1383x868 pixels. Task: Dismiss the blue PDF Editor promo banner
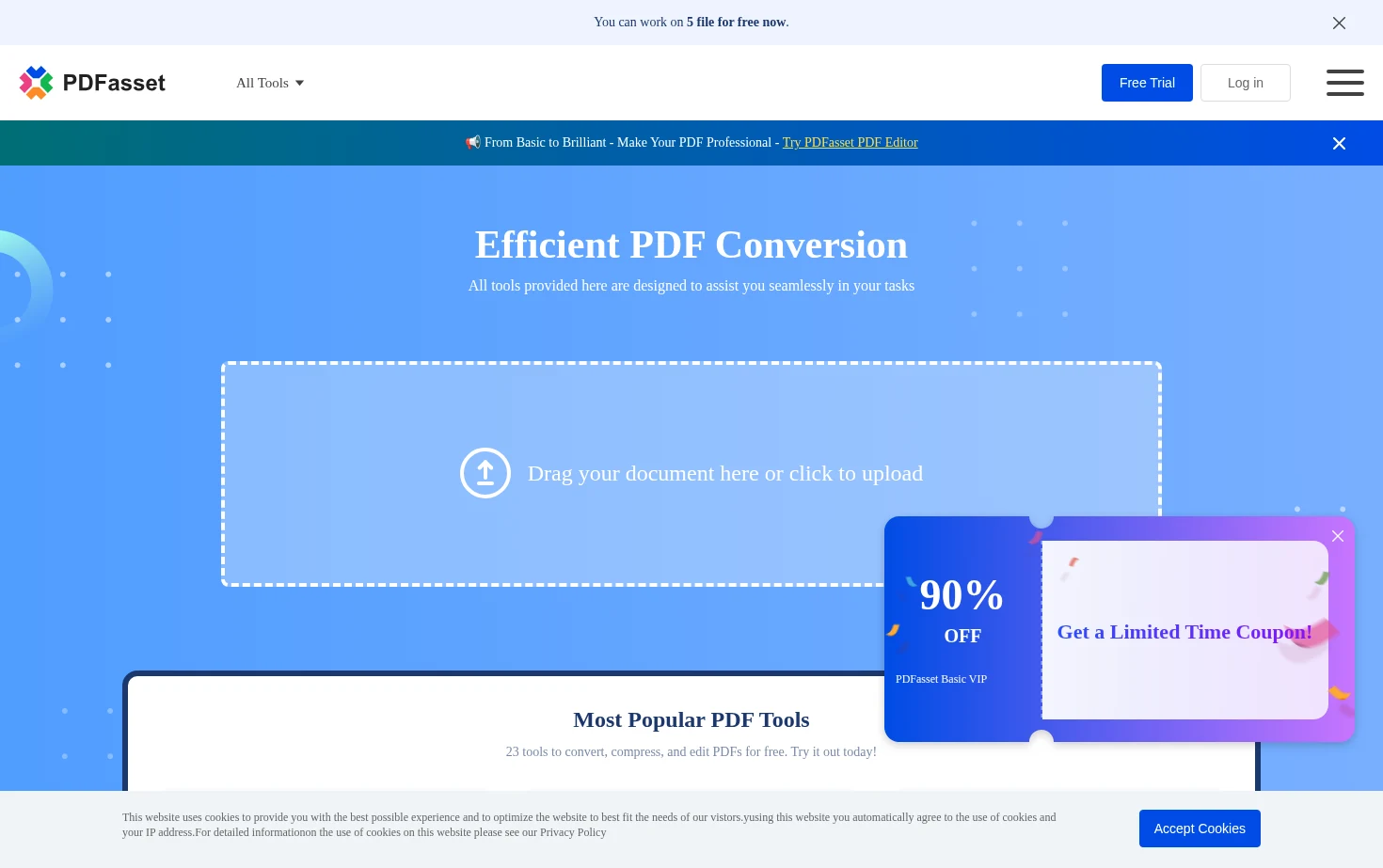[1339, 143]
